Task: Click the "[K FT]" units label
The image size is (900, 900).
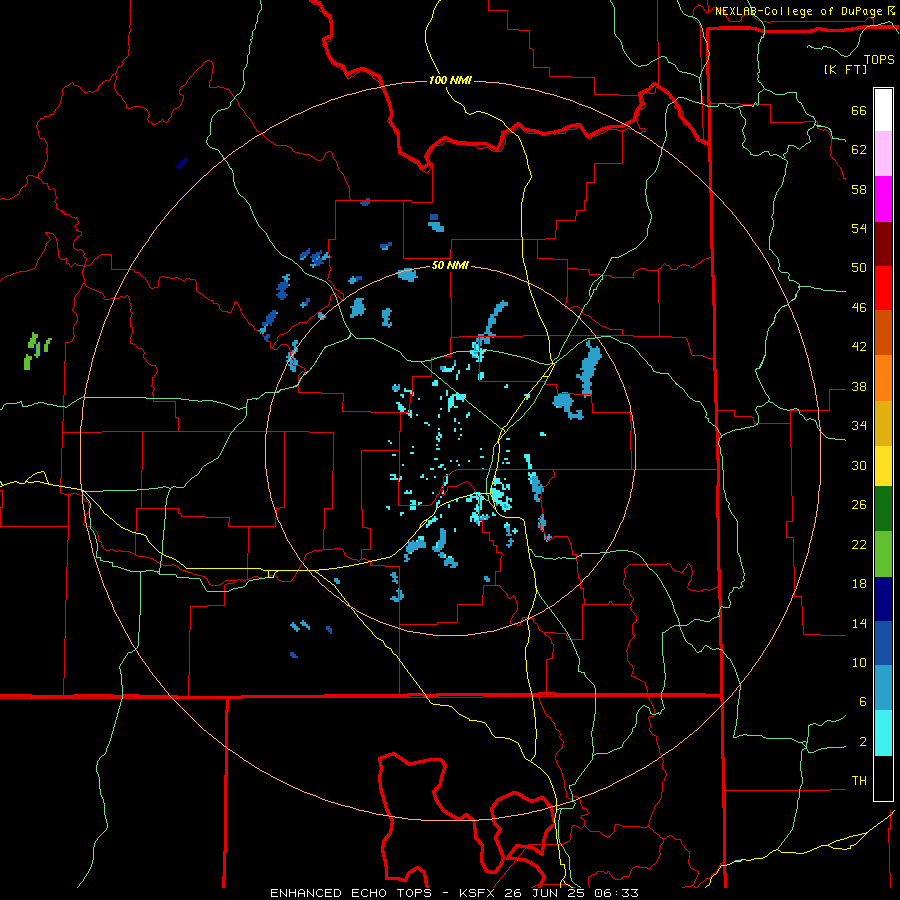Action: pyautogui.click(x=845, y=70)
